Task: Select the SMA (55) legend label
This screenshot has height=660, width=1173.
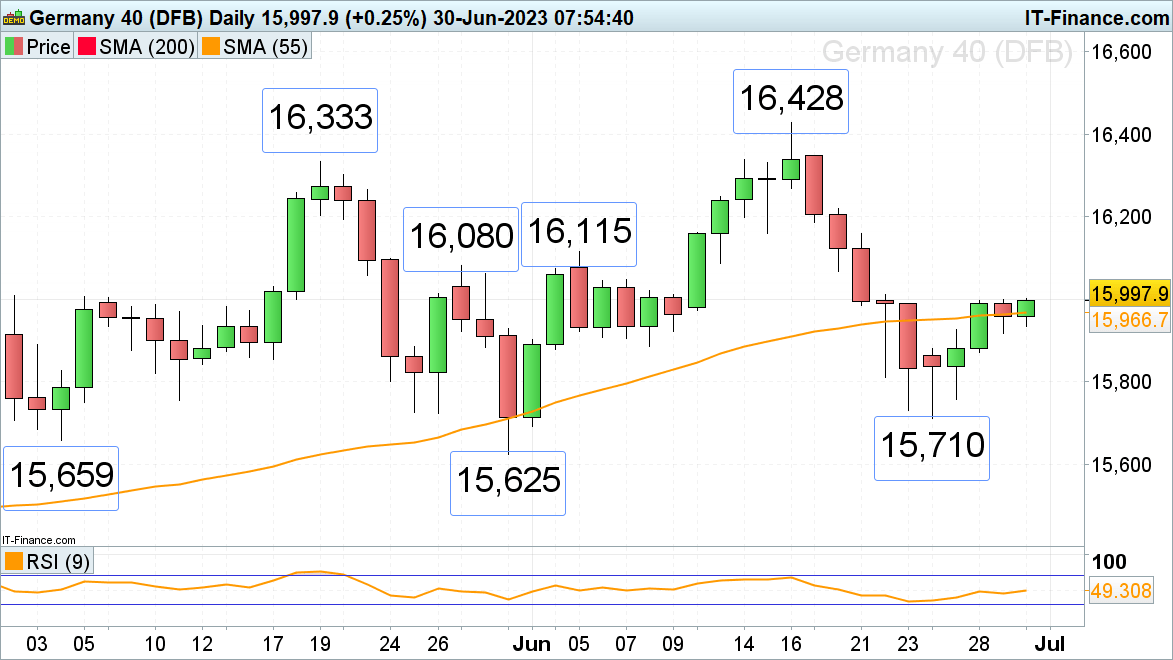Action: (x=265, y=46)
